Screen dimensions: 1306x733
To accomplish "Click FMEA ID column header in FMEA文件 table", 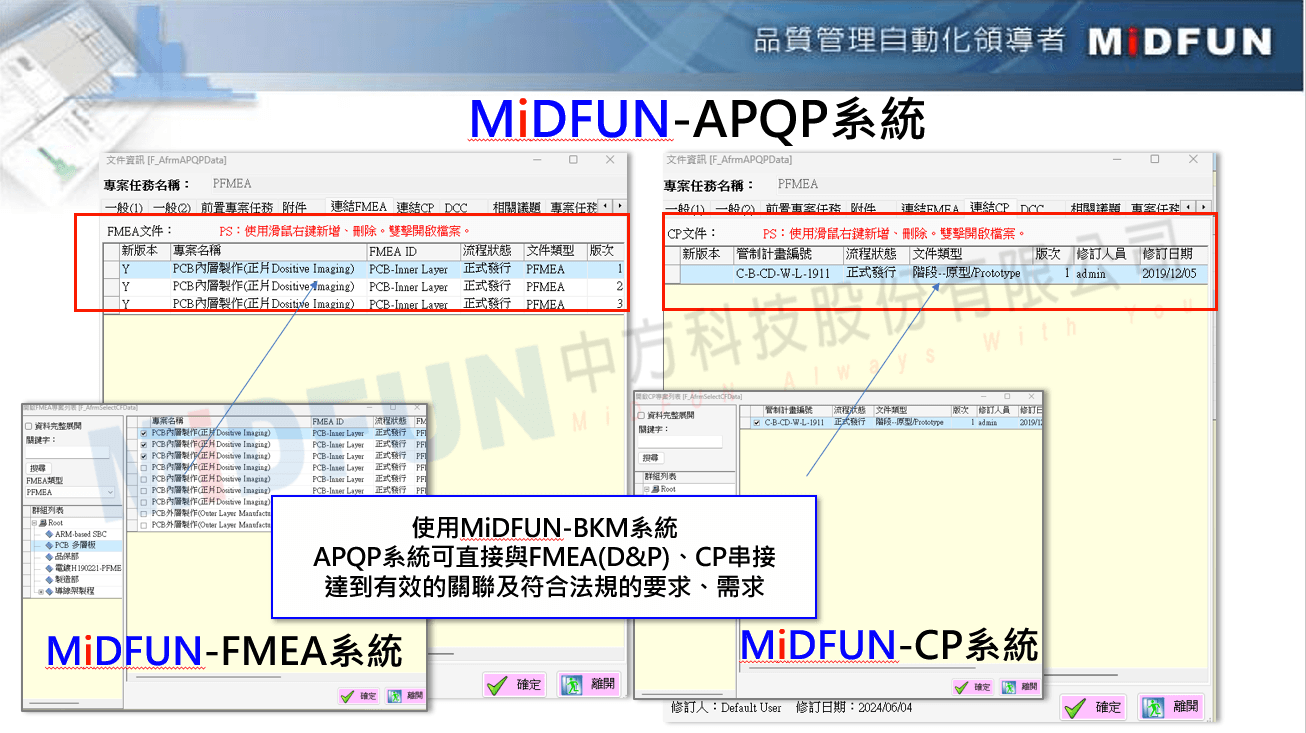I will [x=413, y=251].
